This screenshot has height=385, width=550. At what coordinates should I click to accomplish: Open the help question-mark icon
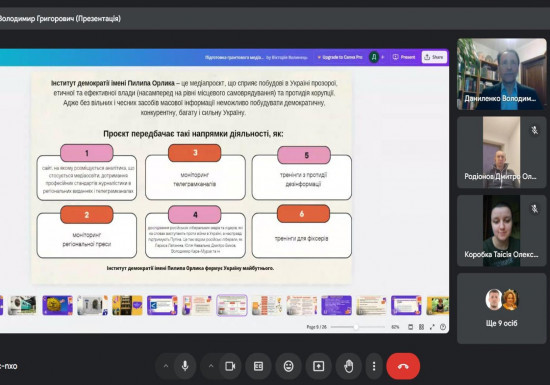443,327
